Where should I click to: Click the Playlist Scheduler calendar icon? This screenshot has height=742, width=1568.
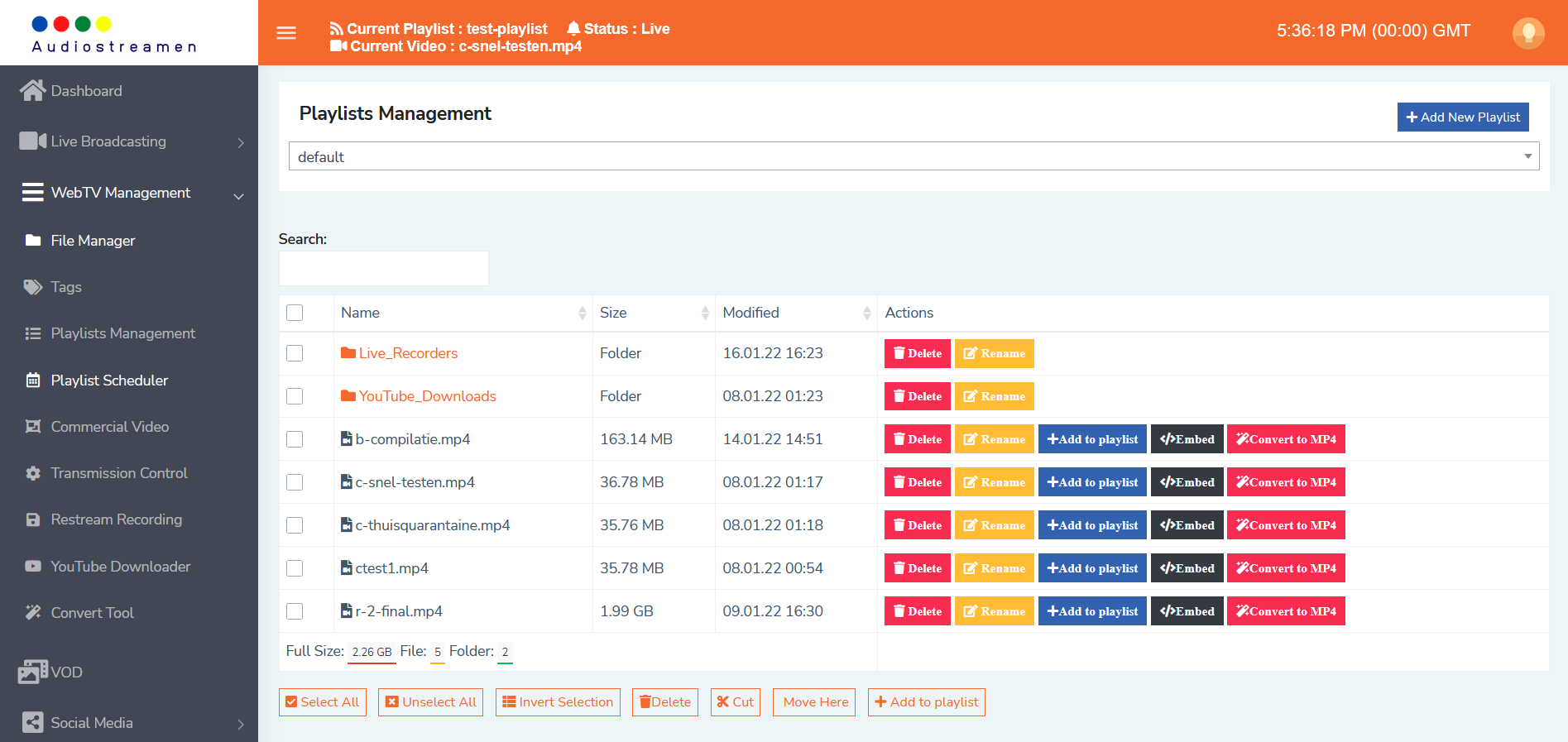point(33,381)
